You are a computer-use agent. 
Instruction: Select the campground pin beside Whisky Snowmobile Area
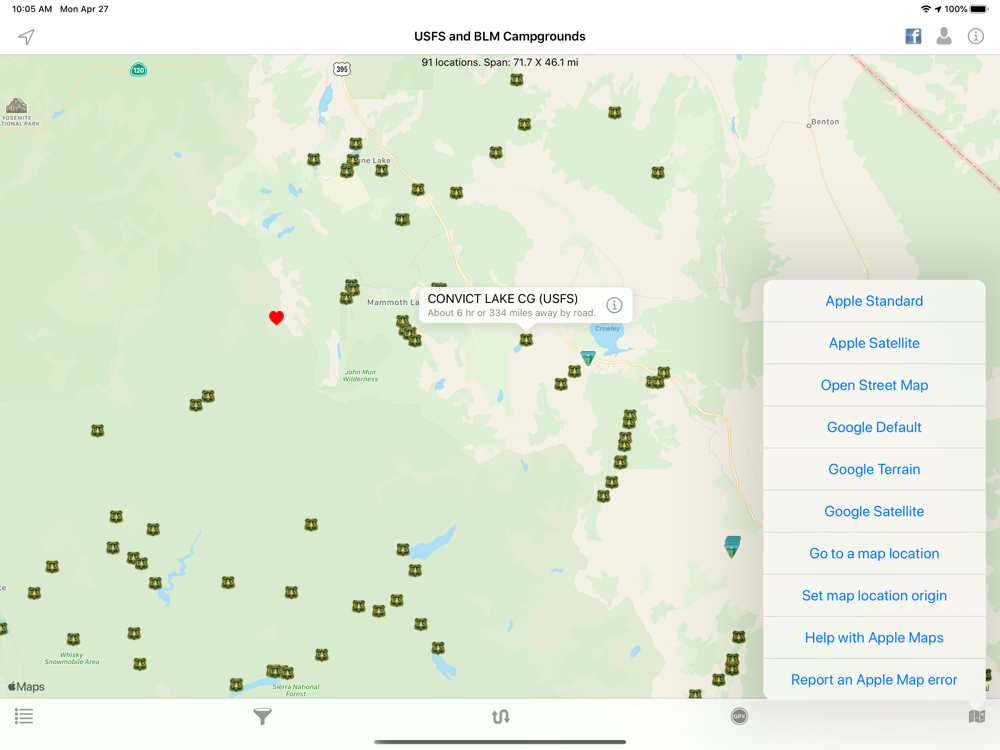point(73,638)
